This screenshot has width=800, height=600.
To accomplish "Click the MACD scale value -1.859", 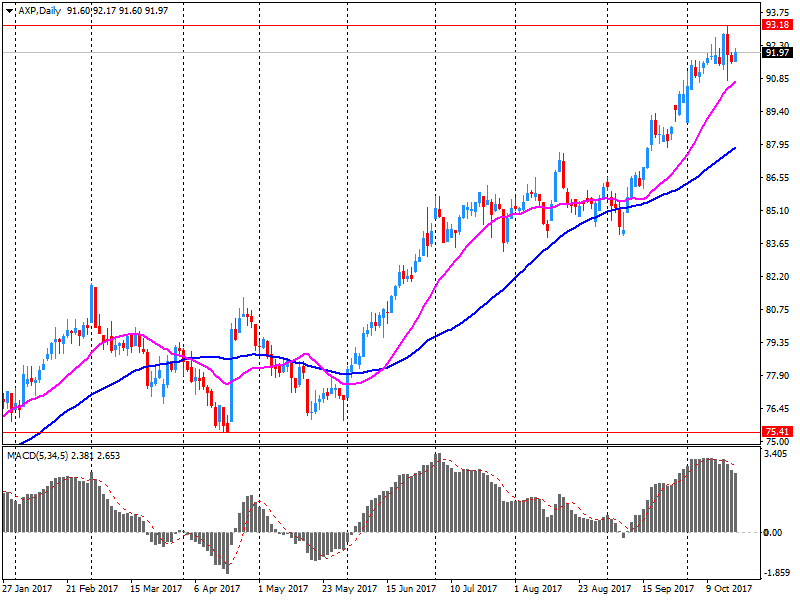I will (x=777, y=573).
